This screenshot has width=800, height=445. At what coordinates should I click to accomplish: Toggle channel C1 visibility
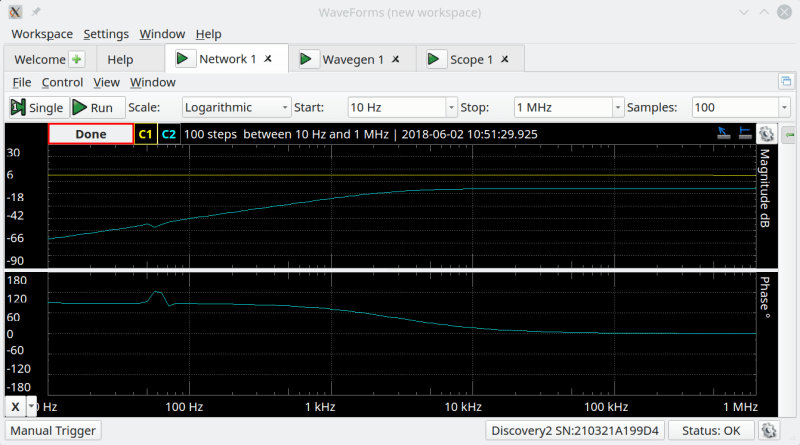(x=145, y=134)
